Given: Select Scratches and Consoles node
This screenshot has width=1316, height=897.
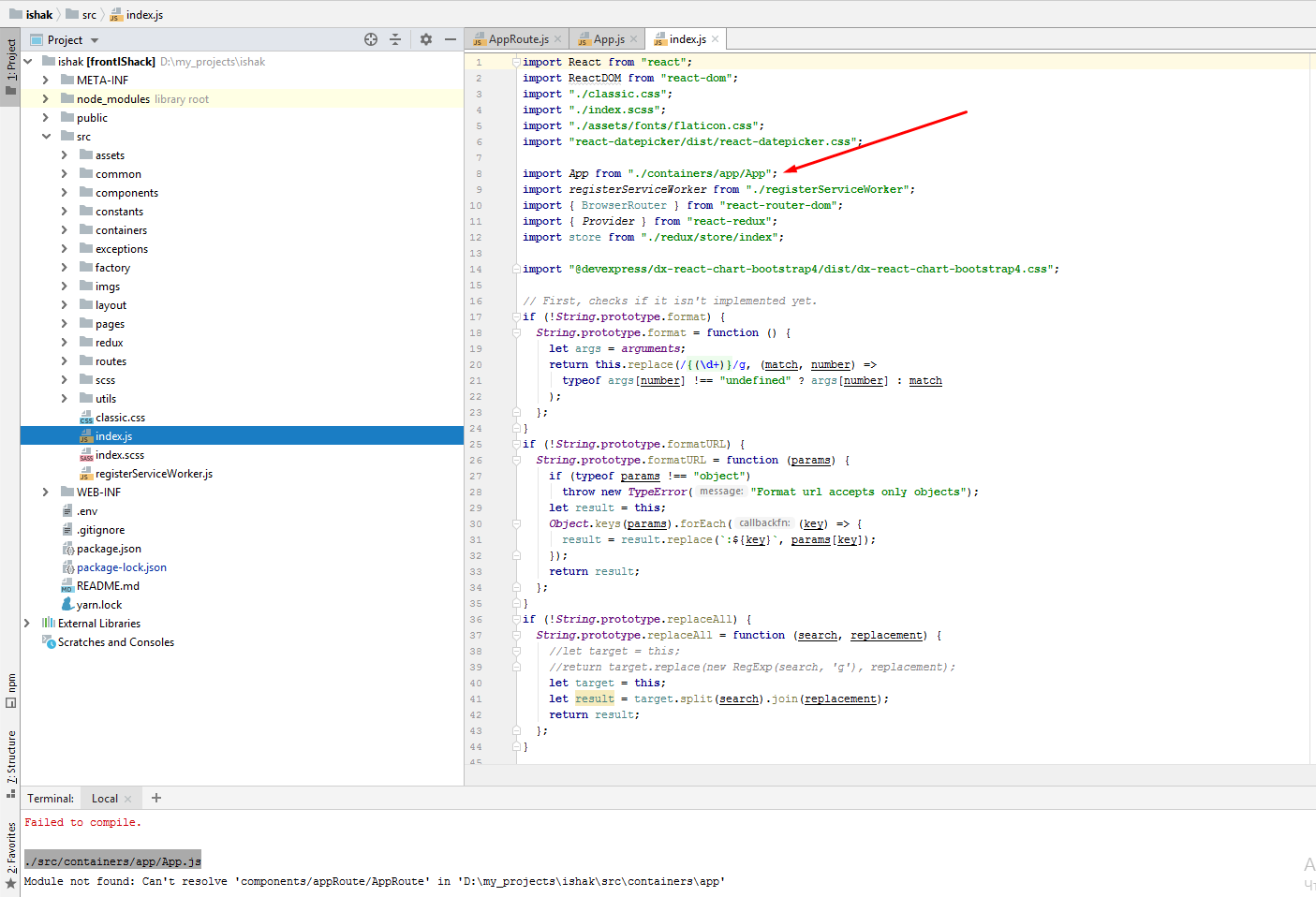Looking at the screenshot, I should point(116,642).
